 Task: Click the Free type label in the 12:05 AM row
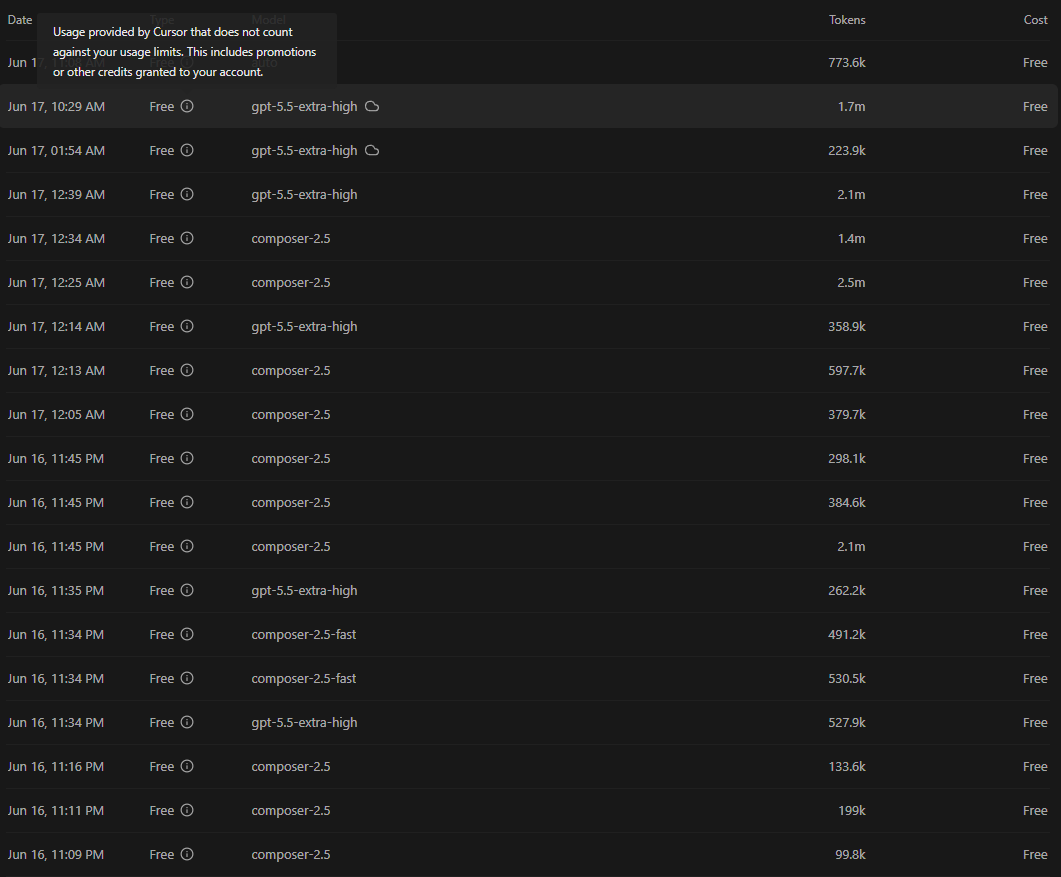(x=162, y=414)
